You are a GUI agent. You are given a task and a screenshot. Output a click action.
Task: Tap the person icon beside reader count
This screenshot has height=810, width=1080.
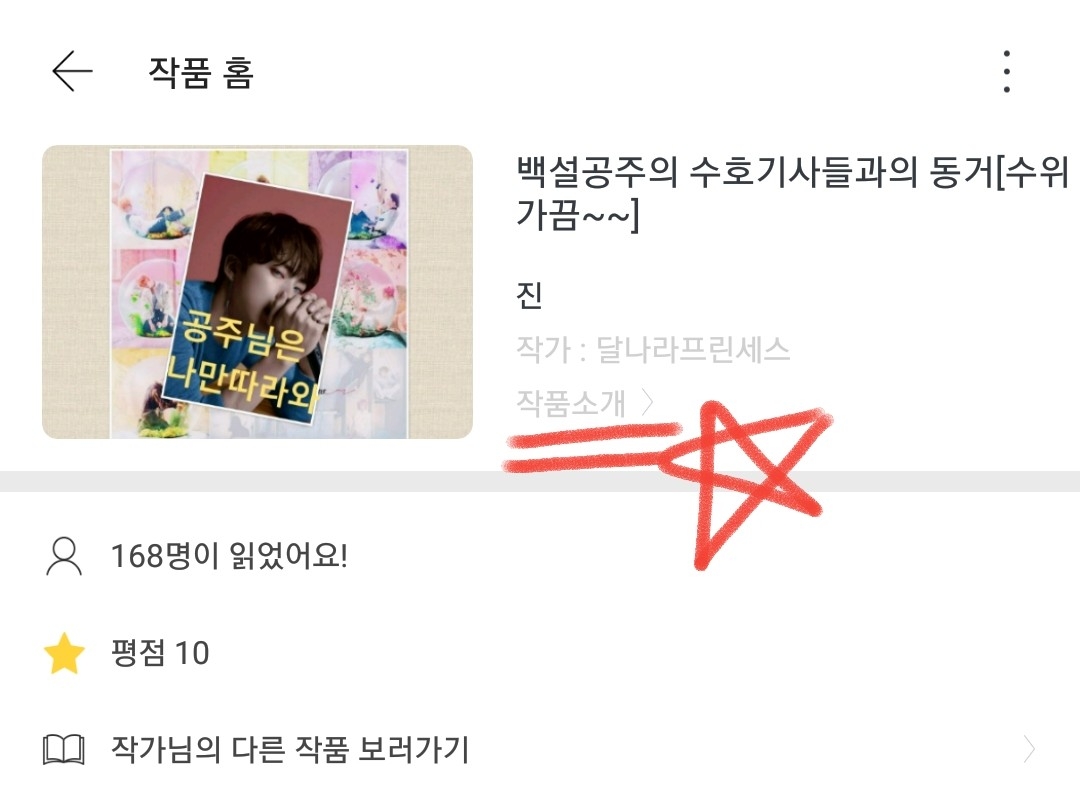(x=63, y=557)
